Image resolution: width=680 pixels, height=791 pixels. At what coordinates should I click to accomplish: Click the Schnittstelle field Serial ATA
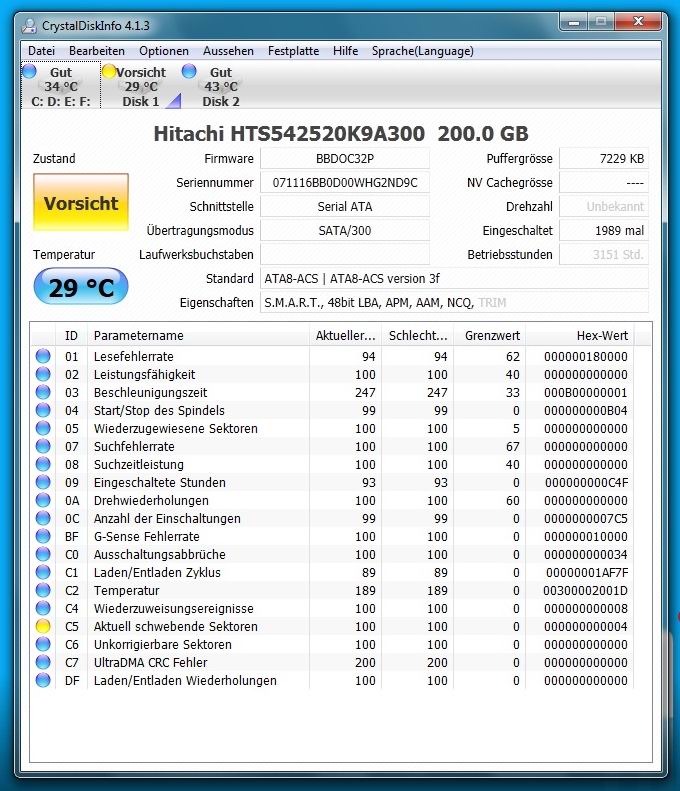[345, 206]
